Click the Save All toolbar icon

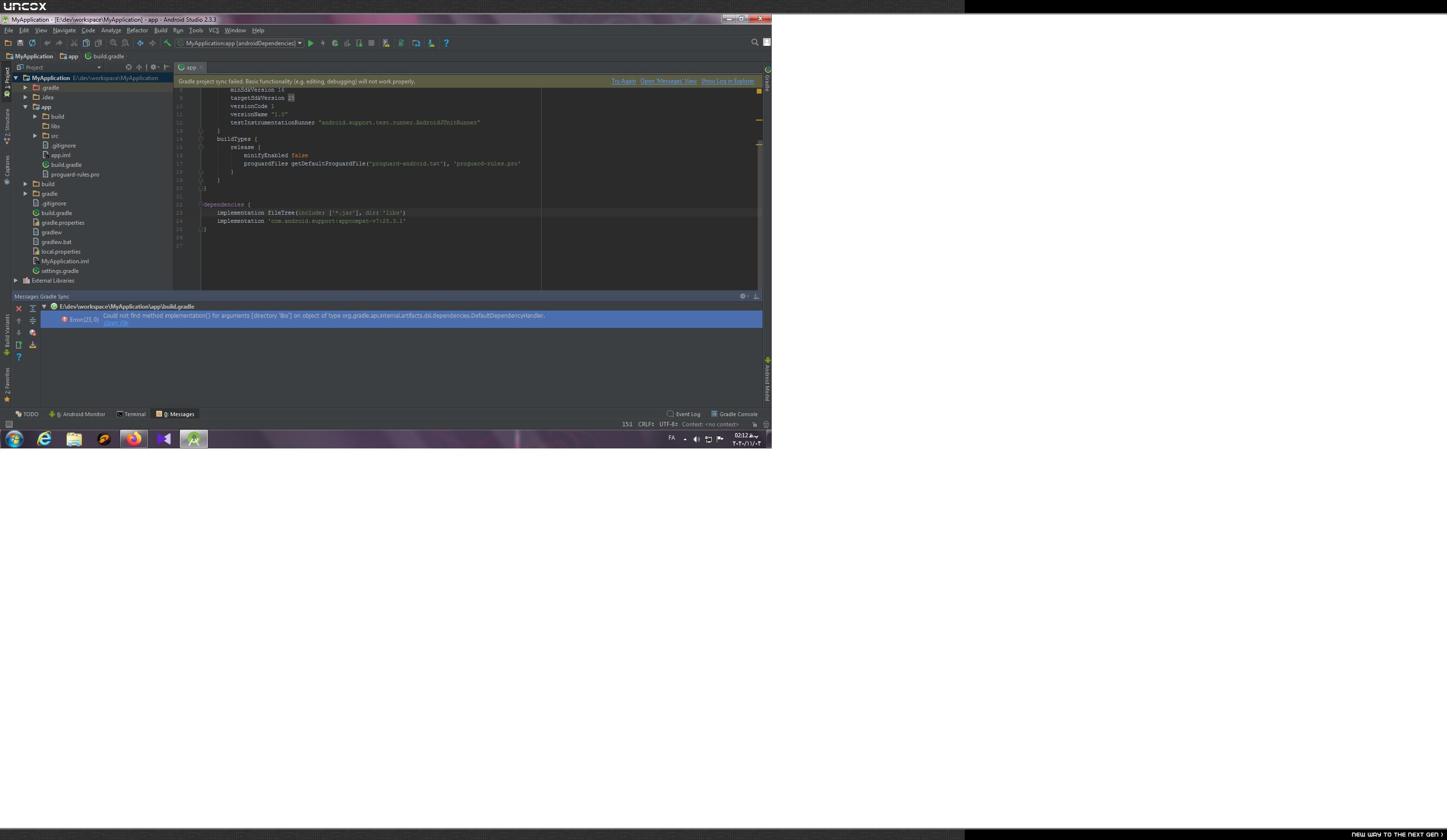click(20, 43)
